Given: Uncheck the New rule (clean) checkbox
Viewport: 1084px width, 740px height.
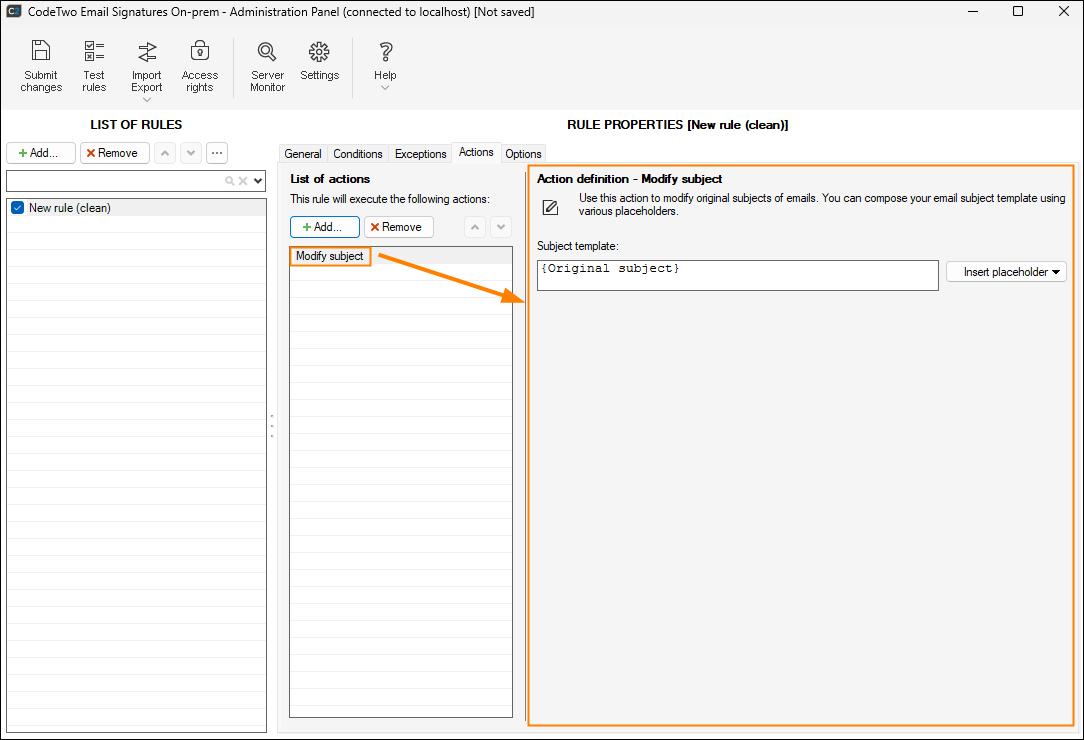Looking at the screenshot, I should pyautogui.click(x=17, y=208).
